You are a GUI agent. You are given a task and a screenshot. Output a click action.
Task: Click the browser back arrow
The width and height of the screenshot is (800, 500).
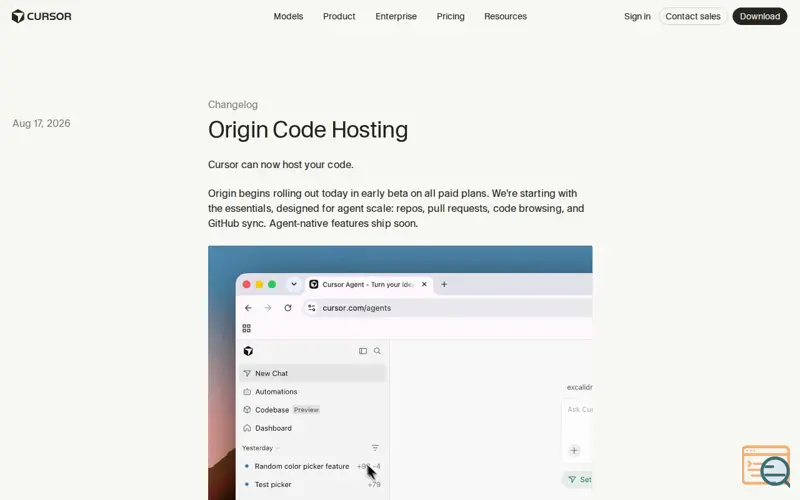coord(248,308)
